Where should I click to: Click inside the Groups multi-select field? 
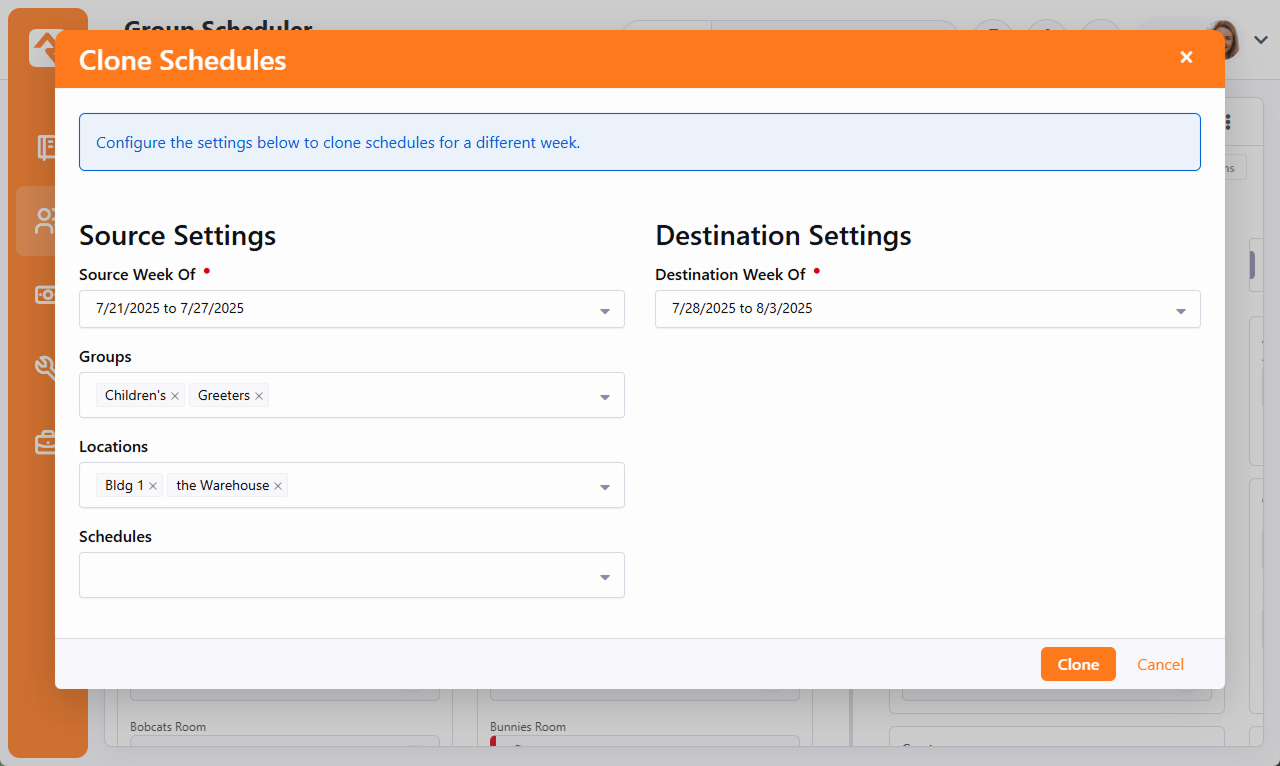(x=430, y=396)
